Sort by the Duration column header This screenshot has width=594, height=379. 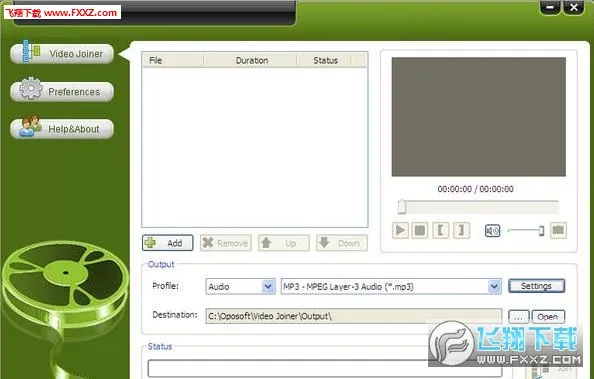(250, 60)
